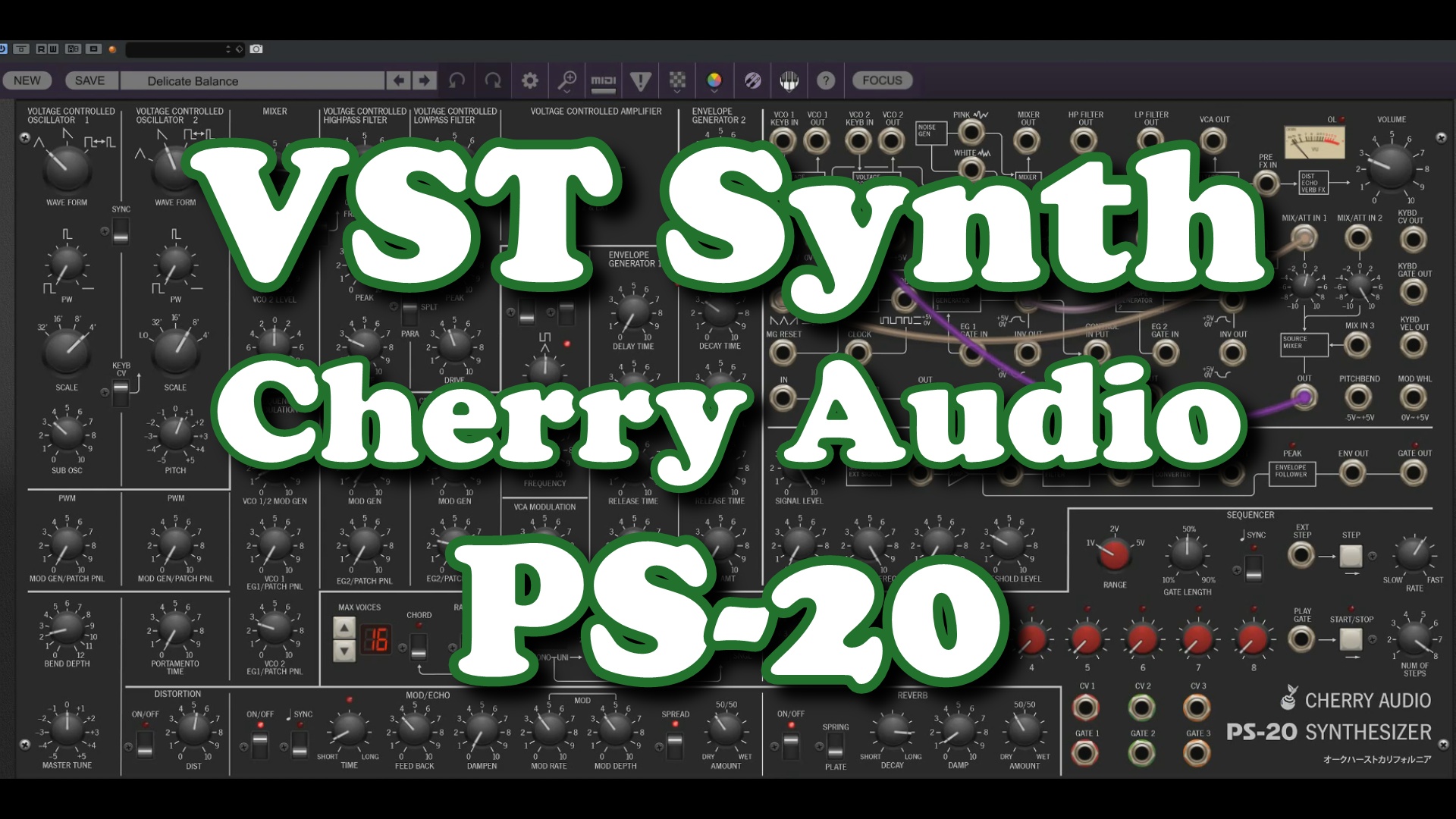Click the SAVE preset button
Viewport: 1456px width, 819px height.
coord(89,80)
